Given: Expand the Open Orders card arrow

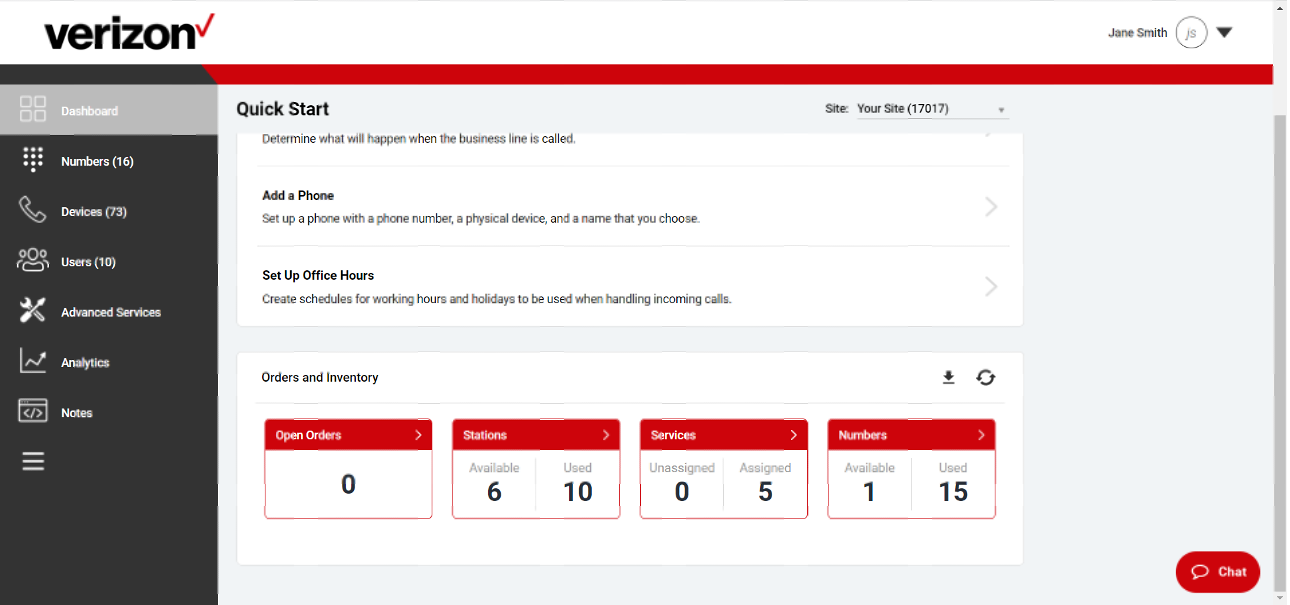Looking at the screenshot, I should point(419,435).
